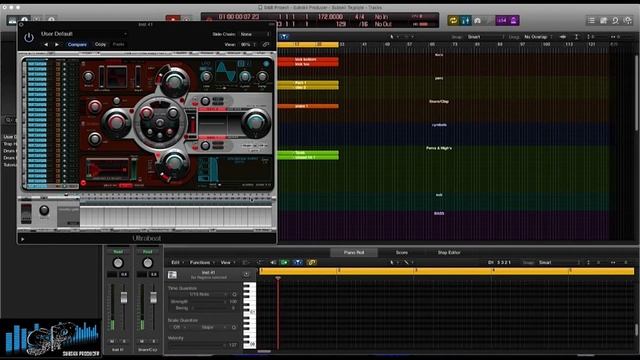Switch to the Score tab
640x360 pixels.
point(402,253)
